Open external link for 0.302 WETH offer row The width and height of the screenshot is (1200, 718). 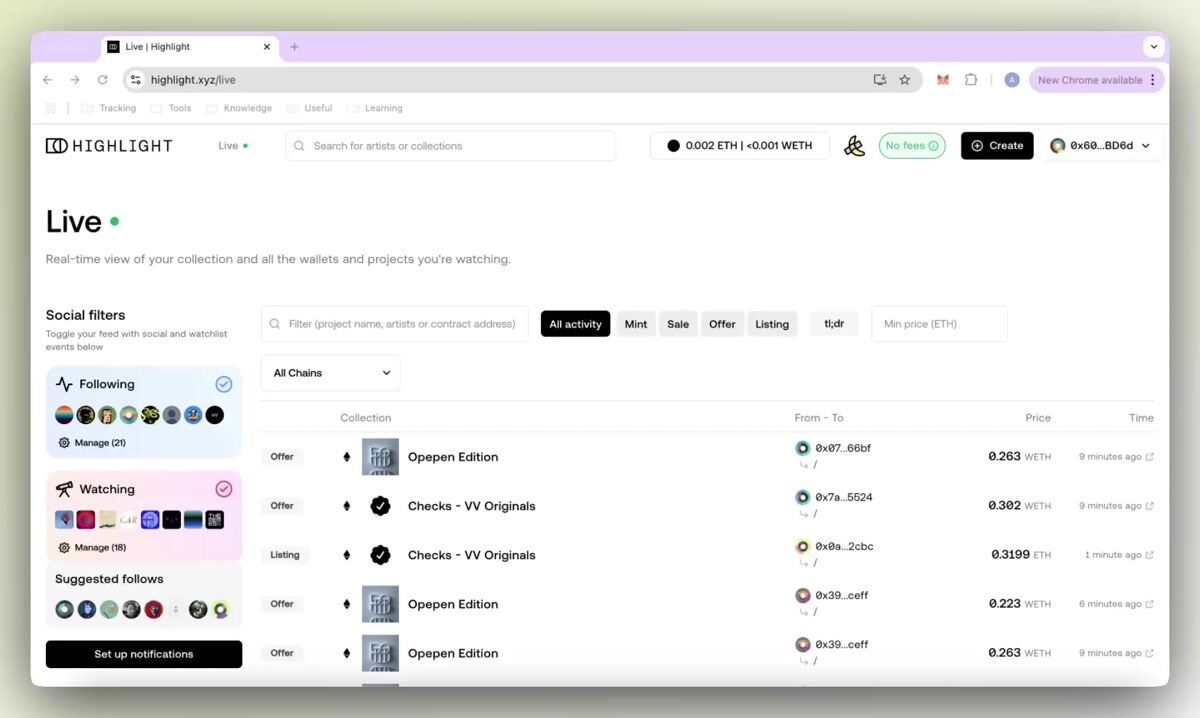[x=1149, y=506]
